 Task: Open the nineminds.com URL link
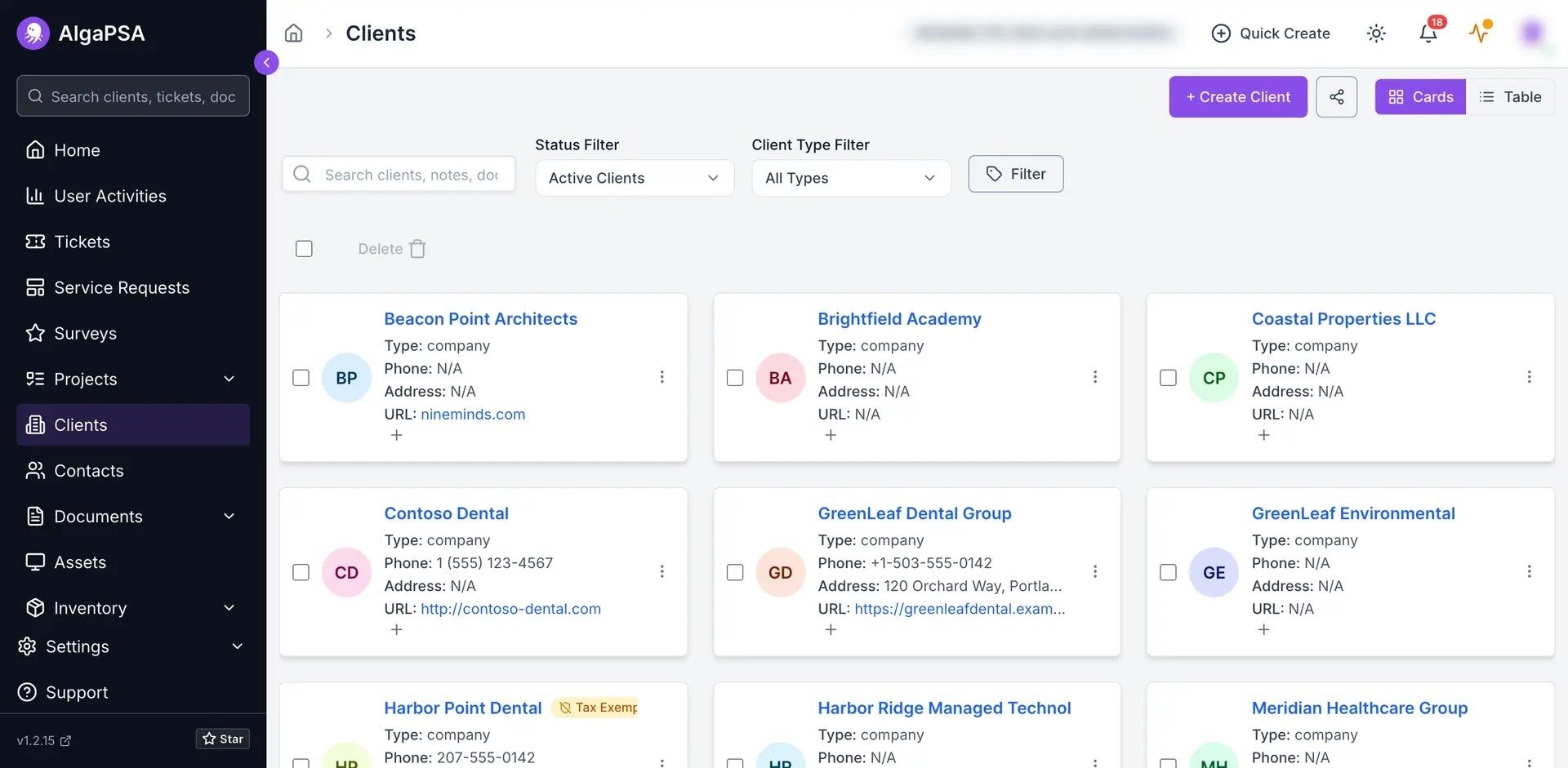(x=473, y=415)
